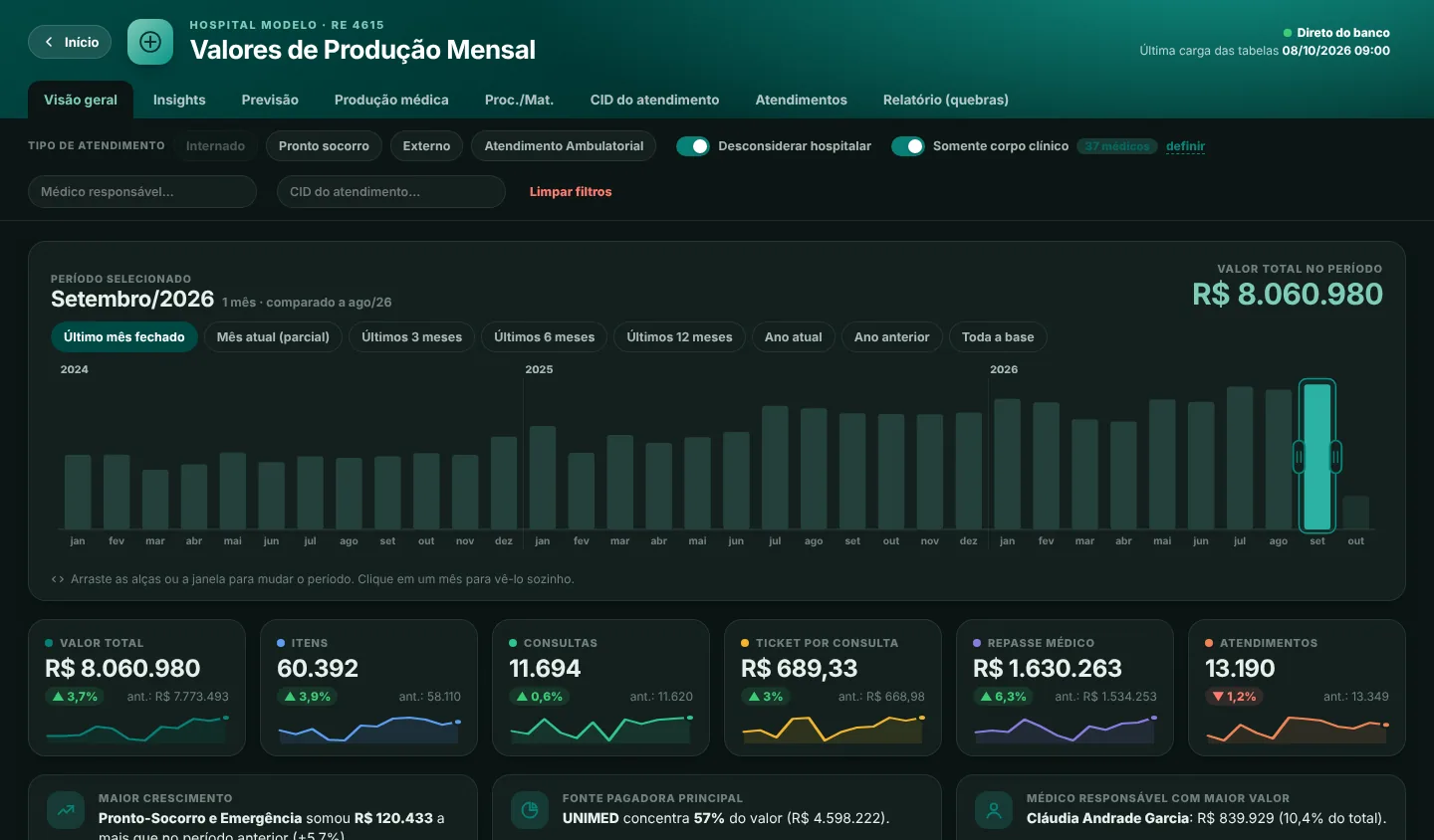
Task: Switch to the Insights tab
Action: pos(179,100)
